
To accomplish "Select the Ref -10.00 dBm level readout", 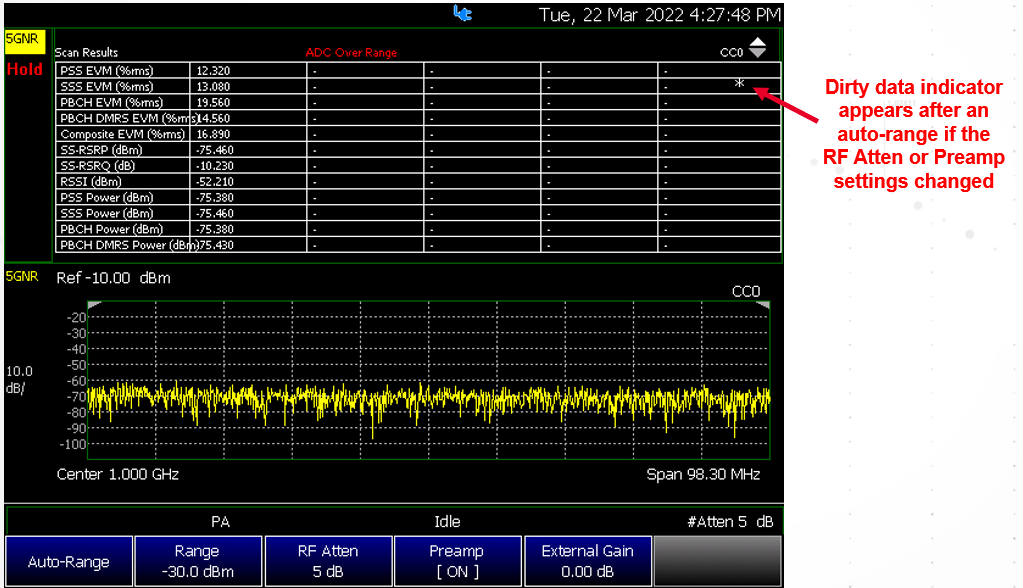I will (x=114, y=278).
